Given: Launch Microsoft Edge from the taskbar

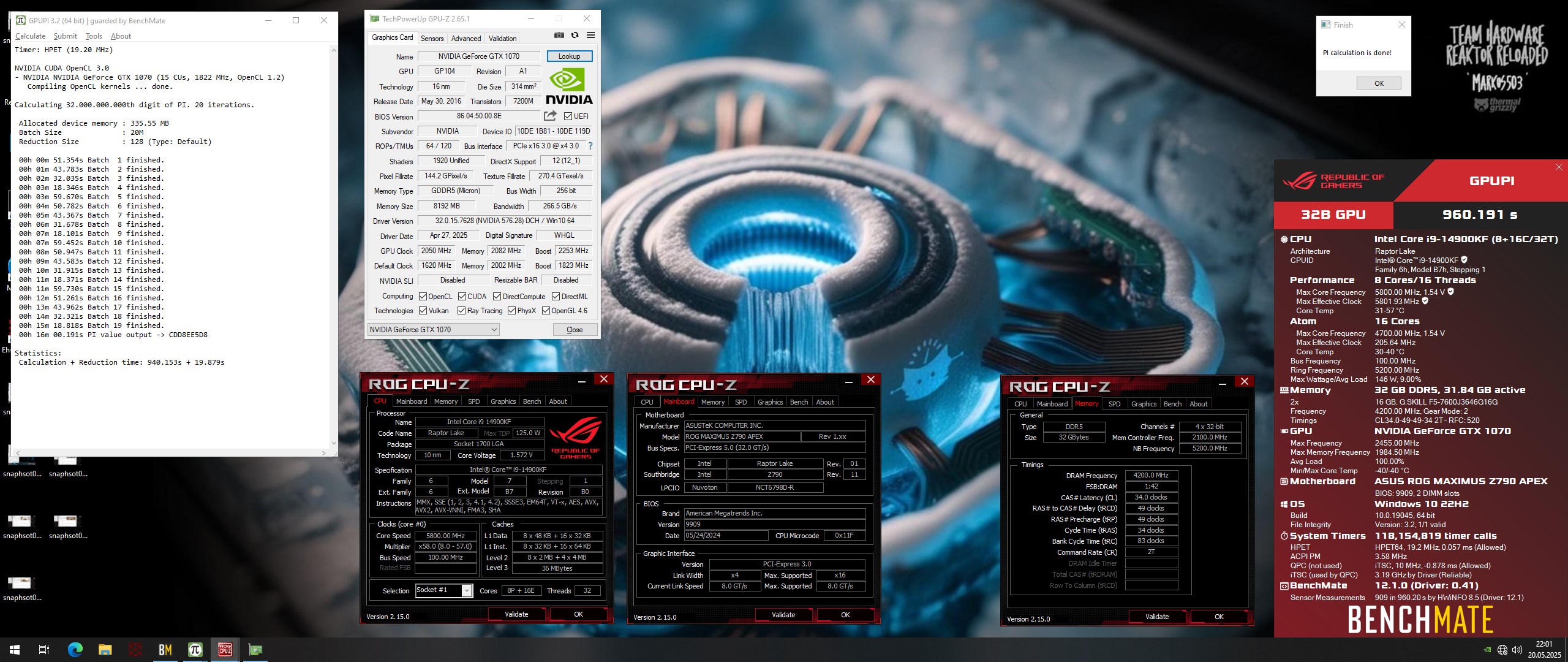Looking at the screenshot, I should point(75,650).
